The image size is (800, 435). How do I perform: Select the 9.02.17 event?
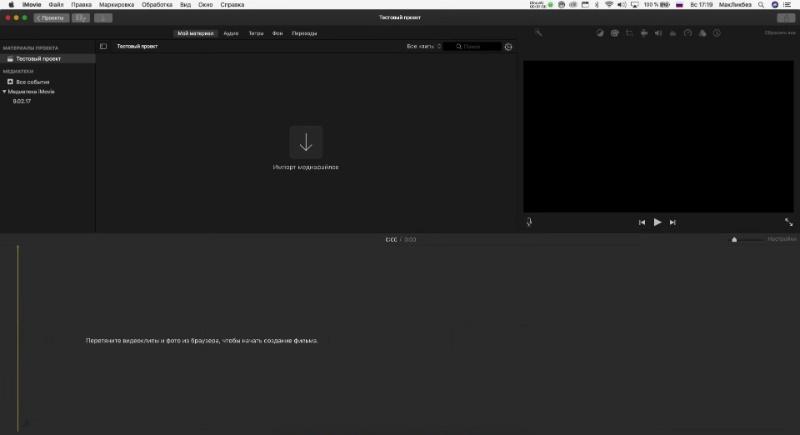pyautogui.click(x=21, y=101)
